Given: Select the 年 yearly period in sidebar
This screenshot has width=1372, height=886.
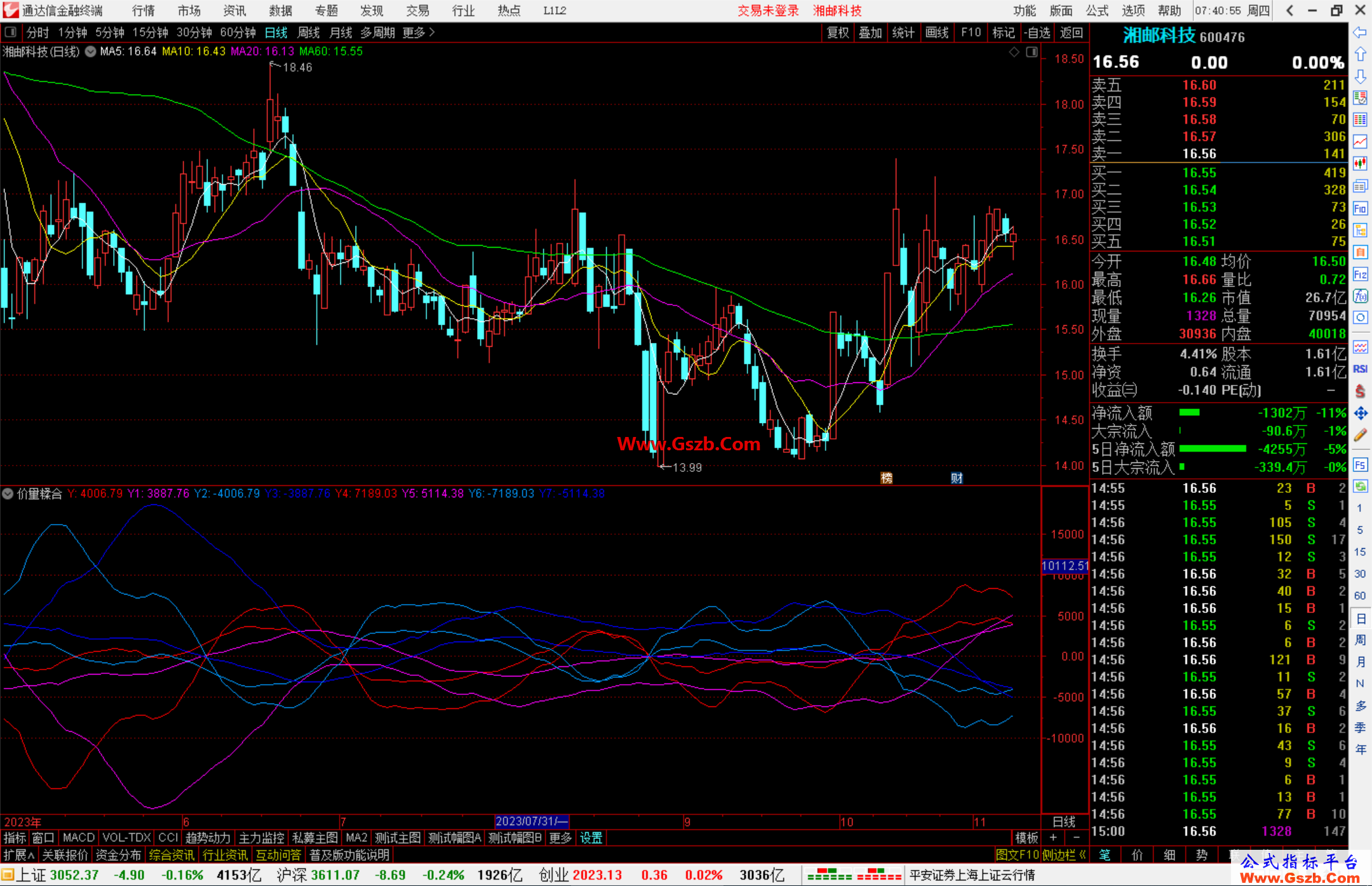Looking at the screenshot, I should tap(1360, 749).
